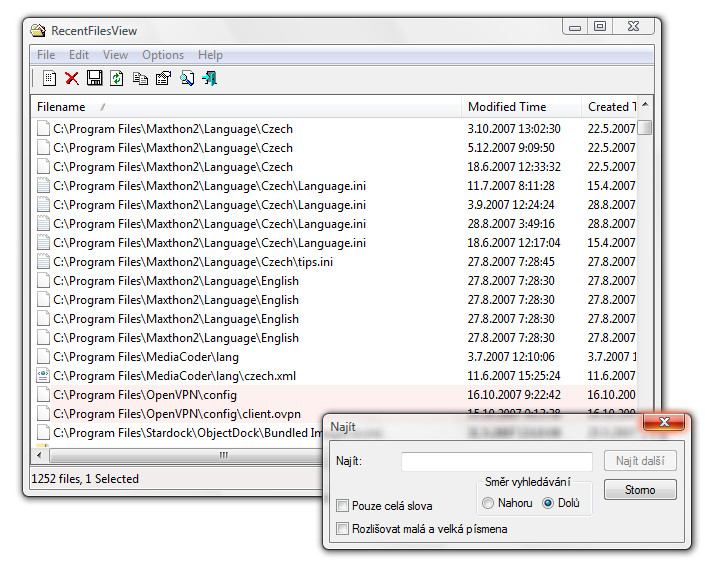705x564 pixels.
Task: Click file icon of the OpenVPN\config row
Action: coord(43,394)
